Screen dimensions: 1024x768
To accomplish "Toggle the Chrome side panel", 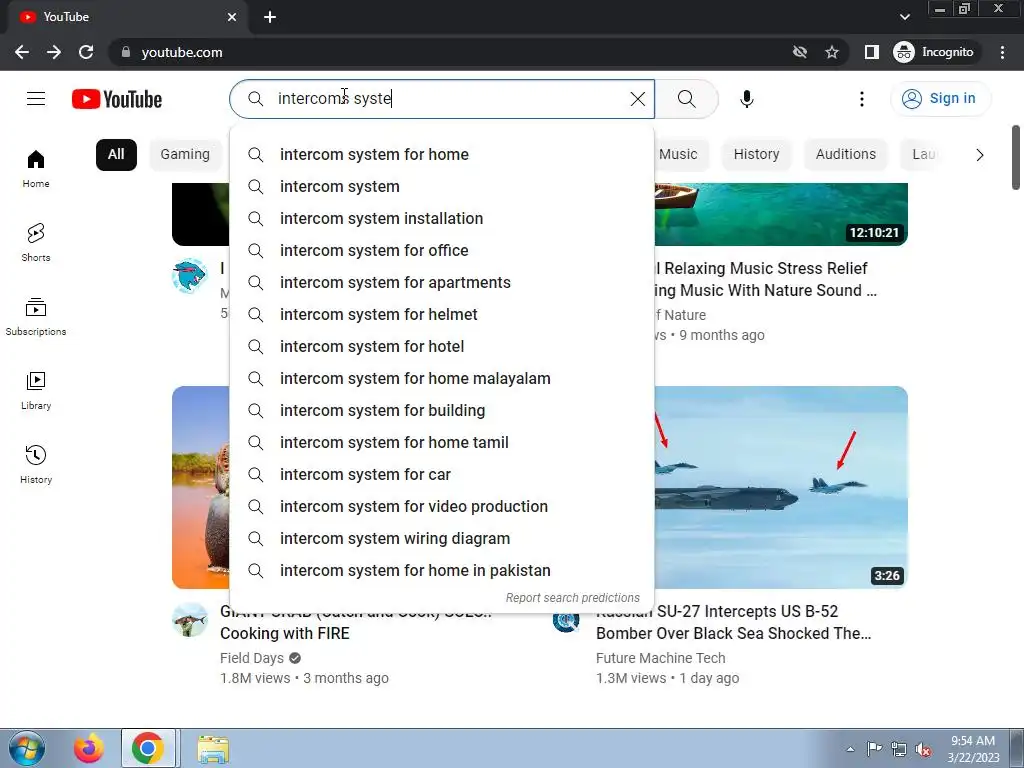I will tap(872, 52).
